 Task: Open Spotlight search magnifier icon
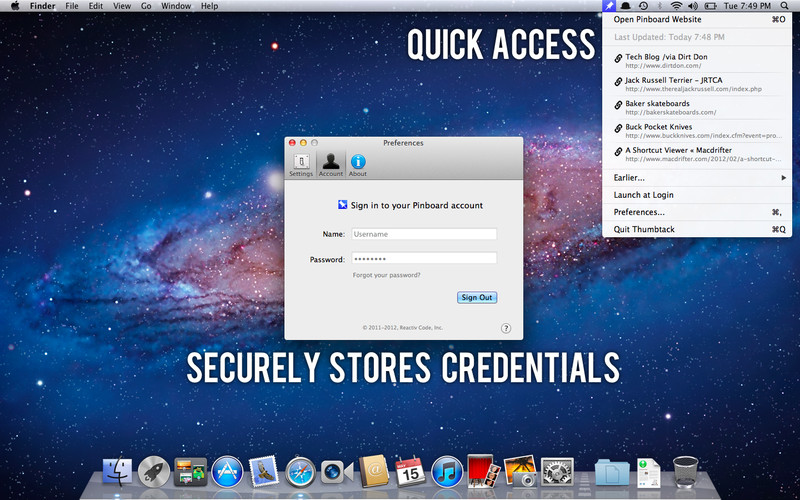781,6
